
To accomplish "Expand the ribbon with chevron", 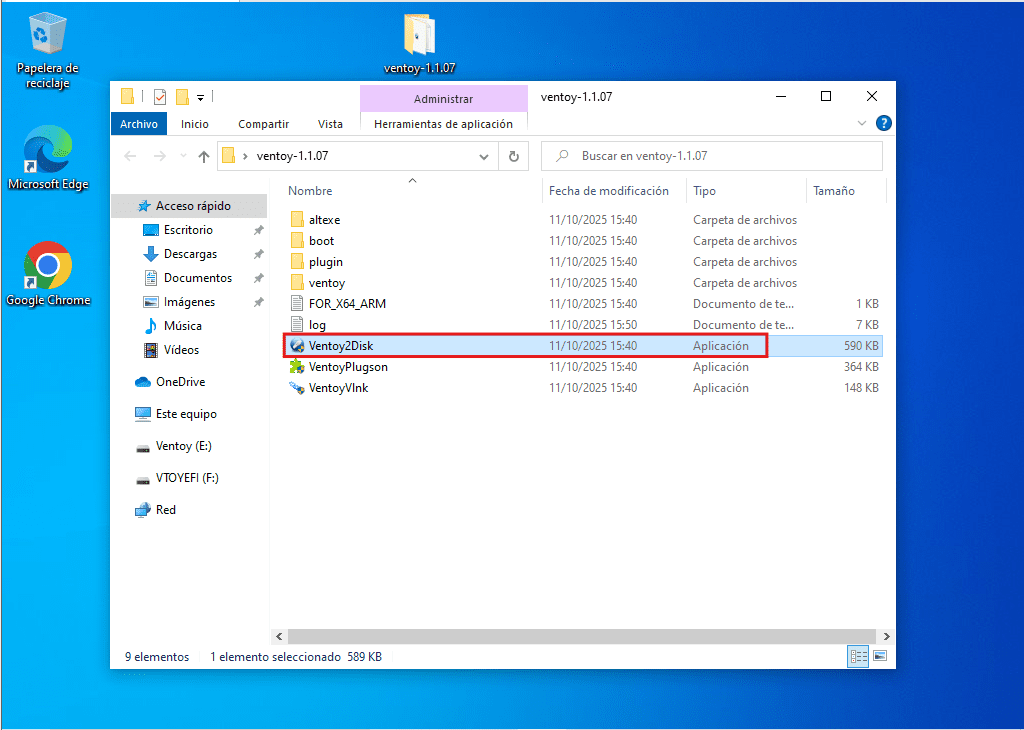I will click(x=863, y=124).
